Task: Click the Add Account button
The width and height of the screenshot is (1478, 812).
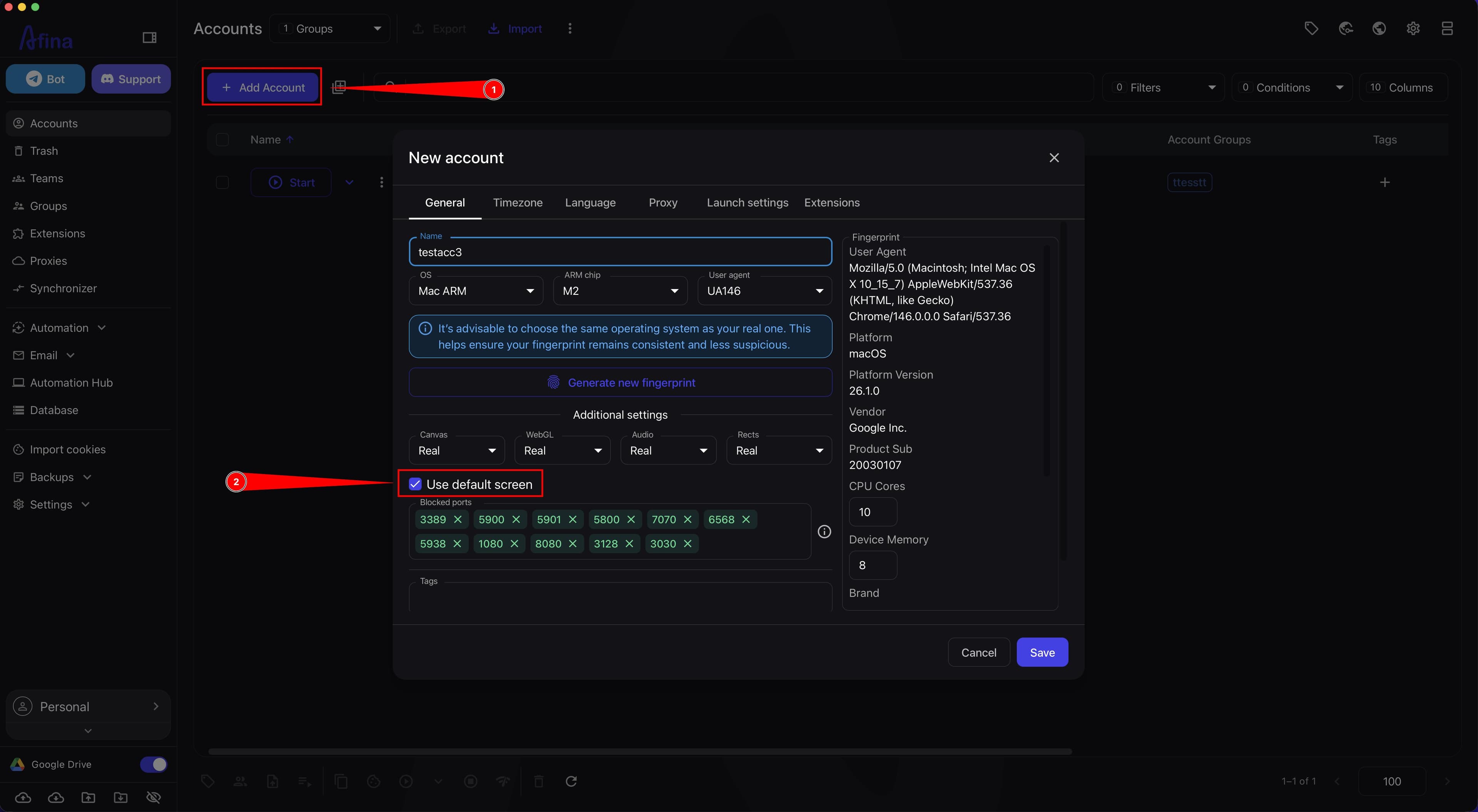Action: (263, 87)
